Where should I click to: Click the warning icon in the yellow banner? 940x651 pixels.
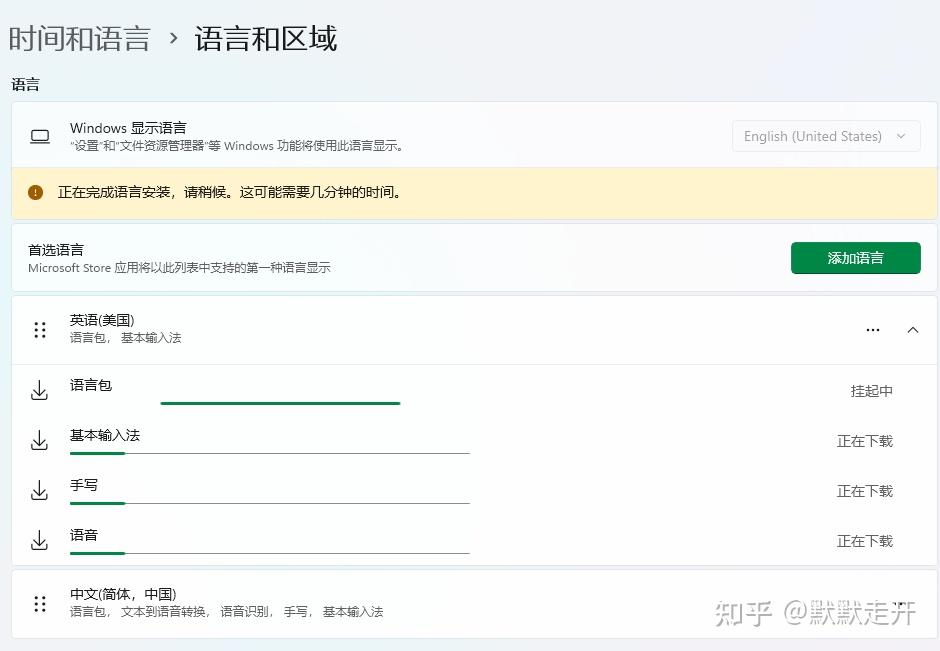(x=36, y=192)
